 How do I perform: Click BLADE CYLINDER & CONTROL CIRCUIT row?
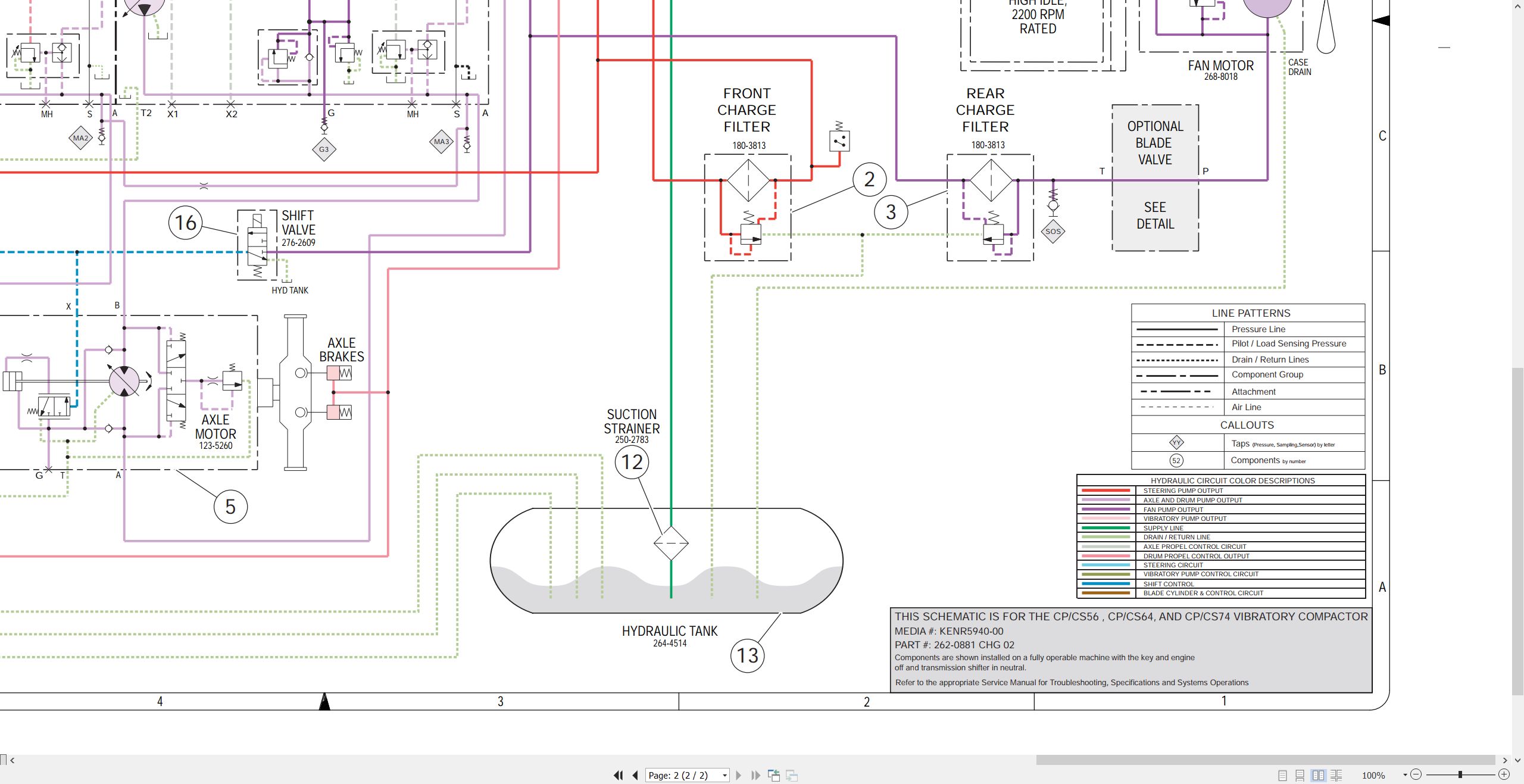[1221, 593]
